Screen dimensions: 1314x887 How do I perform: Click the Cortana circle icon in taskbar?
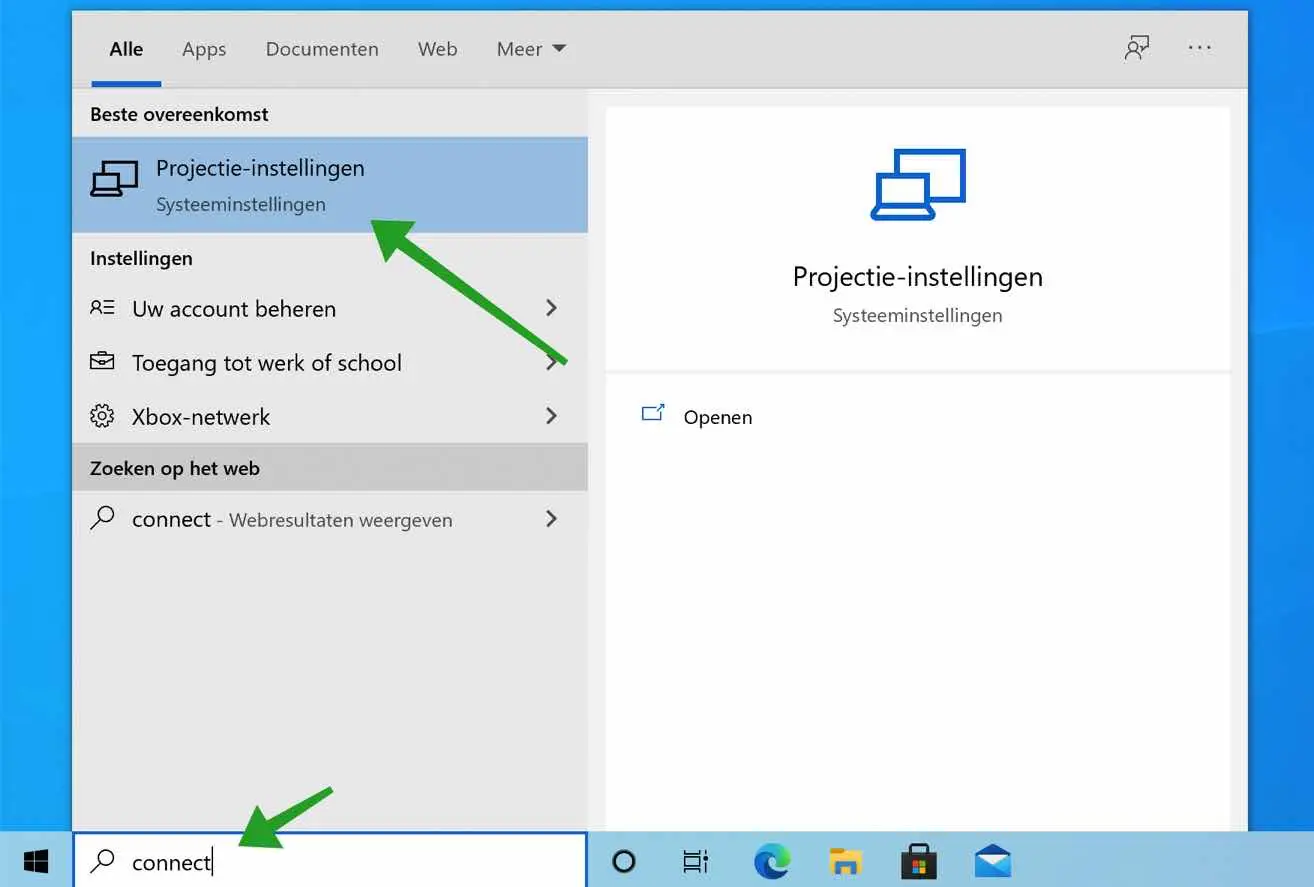click(624, 861)
